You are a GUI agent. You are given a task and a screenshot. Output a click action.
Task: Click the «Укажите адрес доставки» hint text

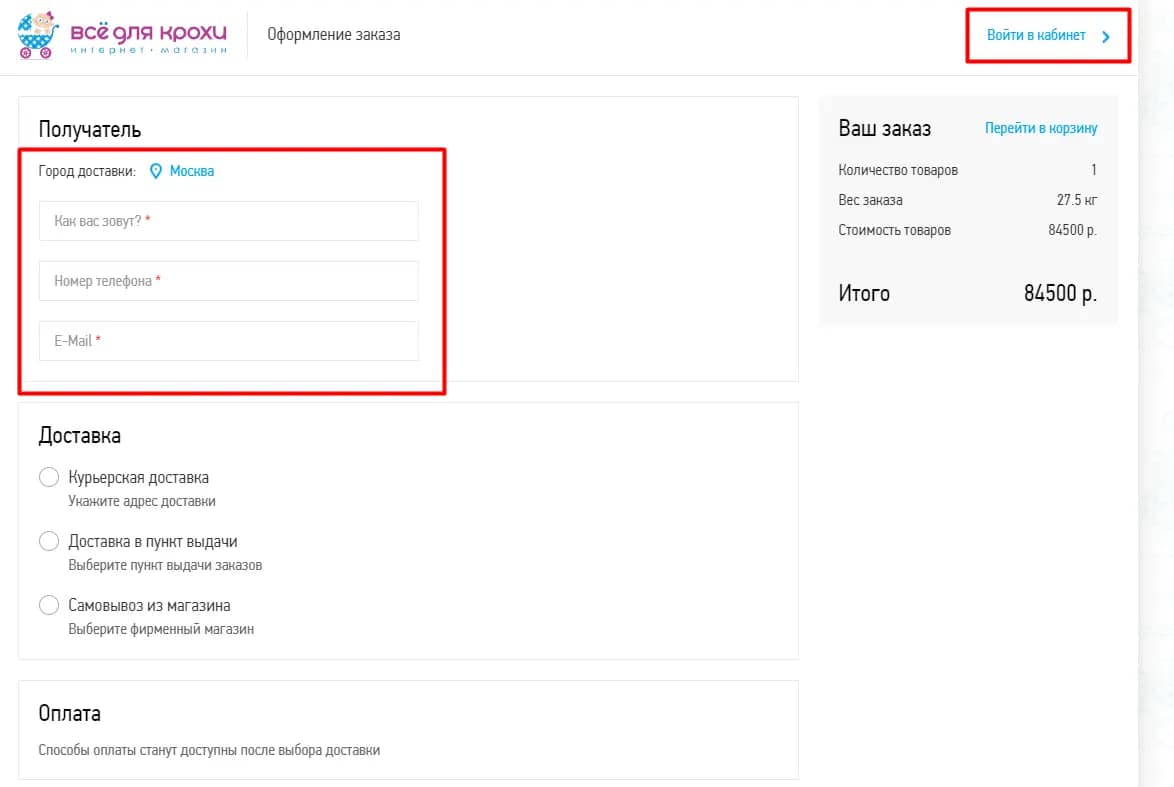pyautogui.click(x=141, y=501)
